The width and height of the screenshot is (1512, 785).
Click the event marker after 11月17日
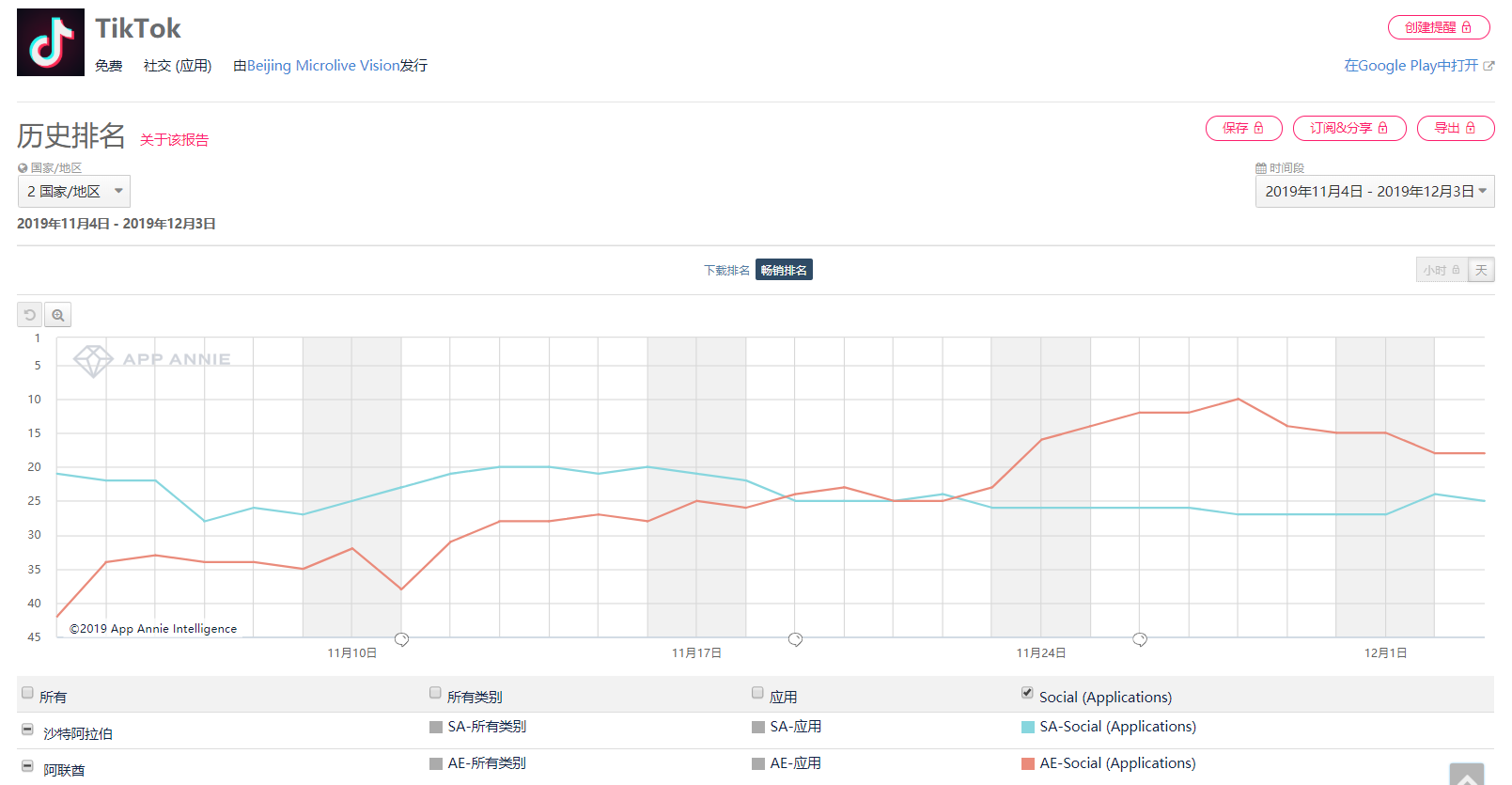point(795,639)
